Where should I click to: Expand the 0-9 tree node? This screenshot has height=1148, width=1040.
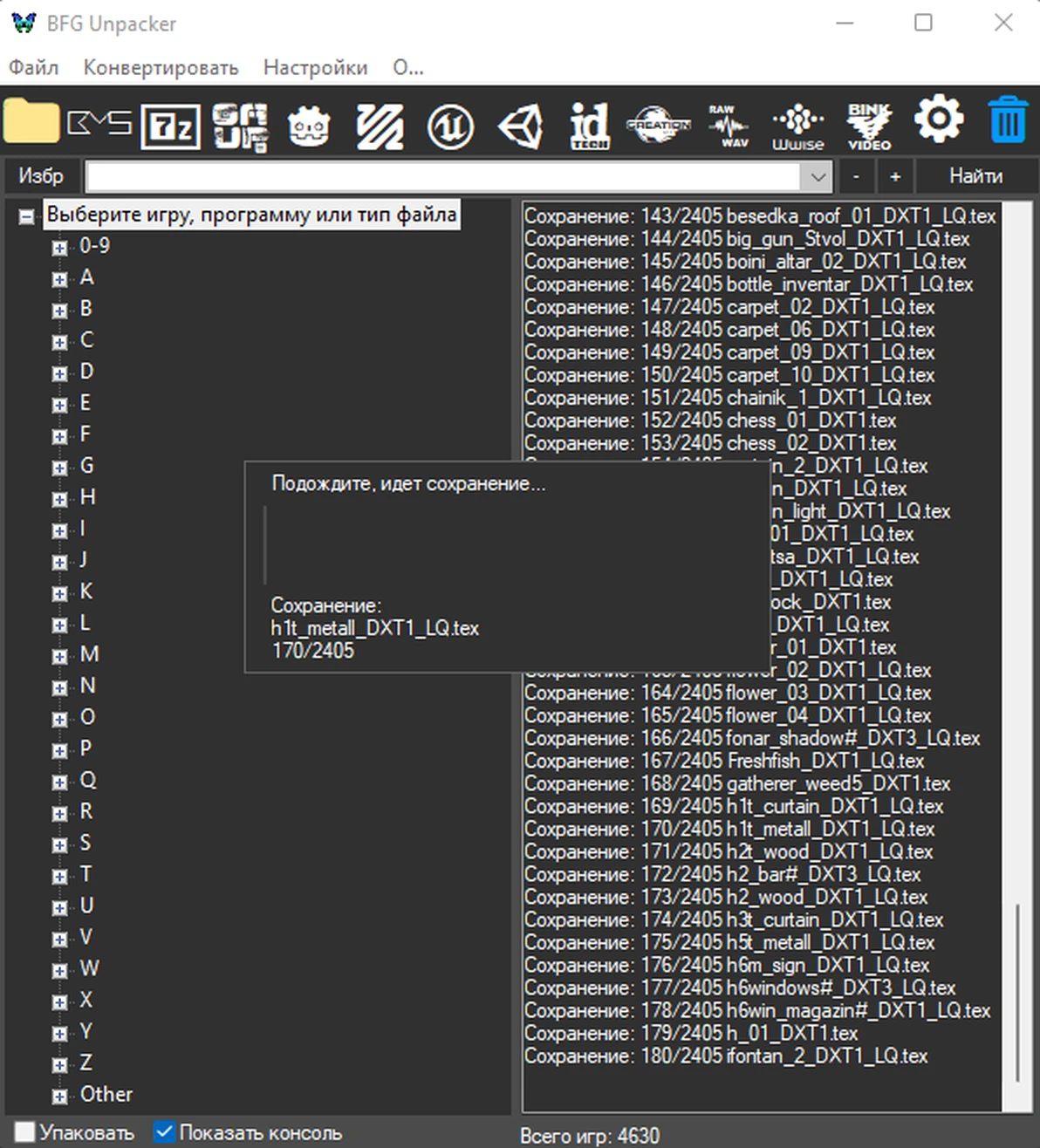coord(59,248)
